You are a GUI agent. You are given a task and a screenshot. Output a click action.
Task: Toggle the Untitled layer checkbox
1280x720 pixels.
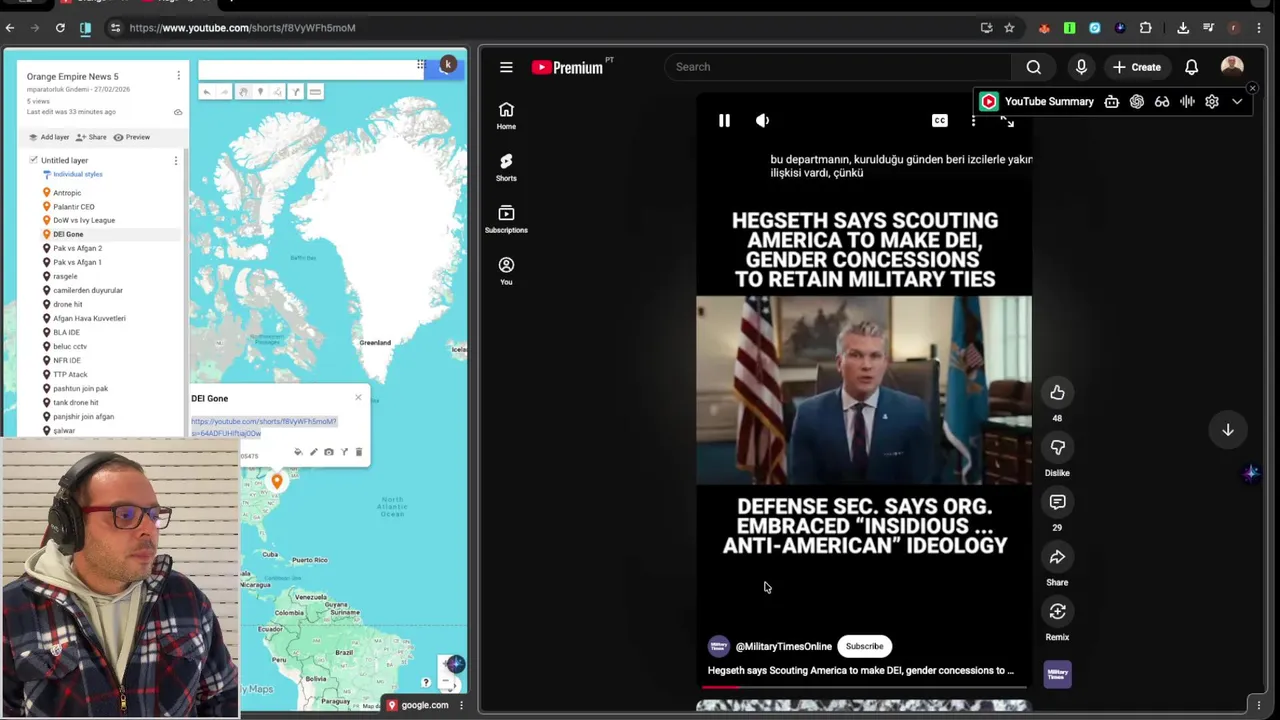click(33, 160)
